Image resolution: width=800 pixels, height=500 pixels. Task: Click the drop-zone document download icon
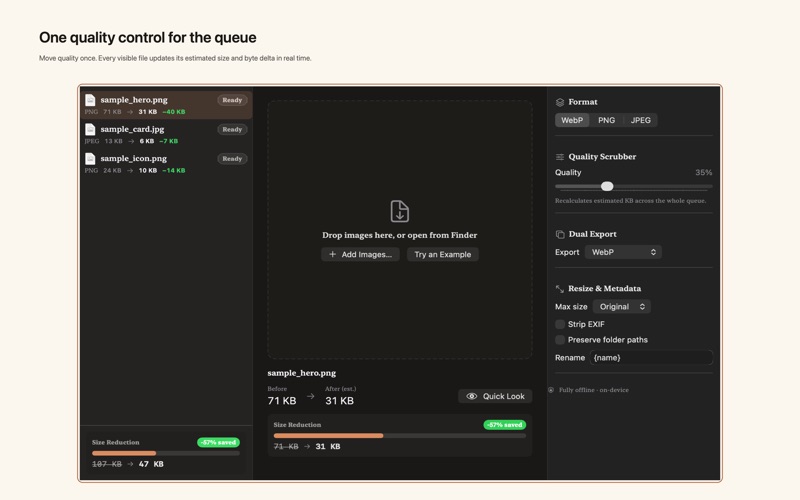tap(399, 211)
